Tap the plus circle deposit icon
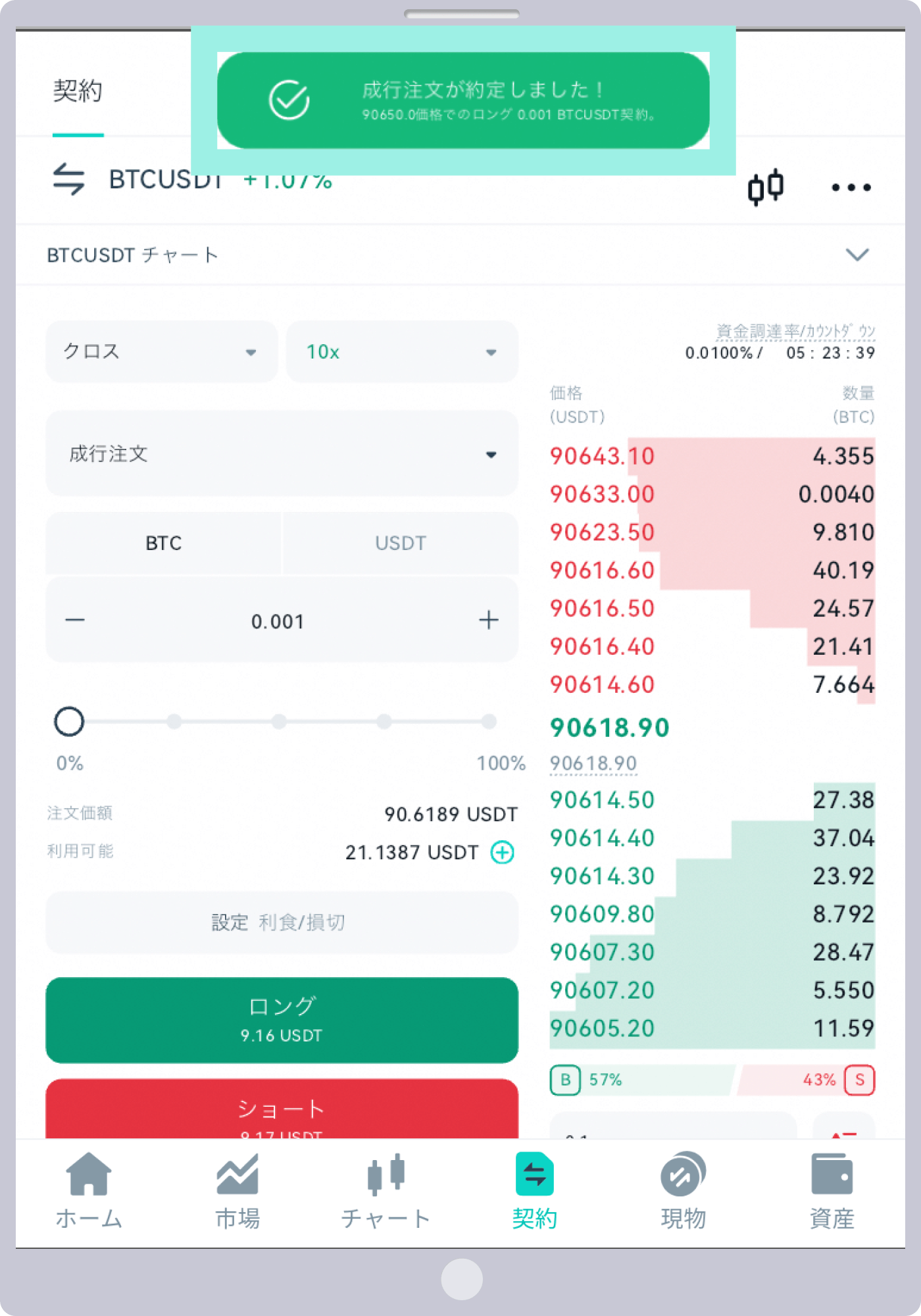The width and height of the screenshot is (921, 1316). (x=503, y=852)
